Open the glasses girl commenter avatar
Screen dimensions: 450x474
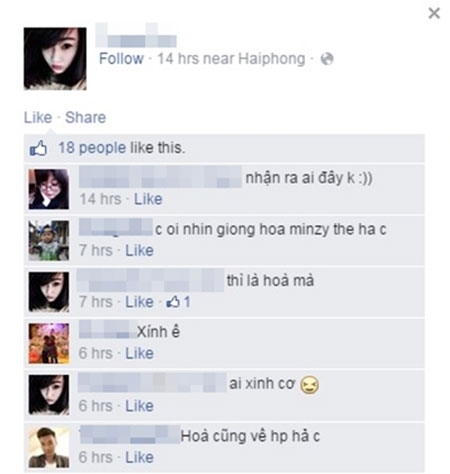pos(49,189)
